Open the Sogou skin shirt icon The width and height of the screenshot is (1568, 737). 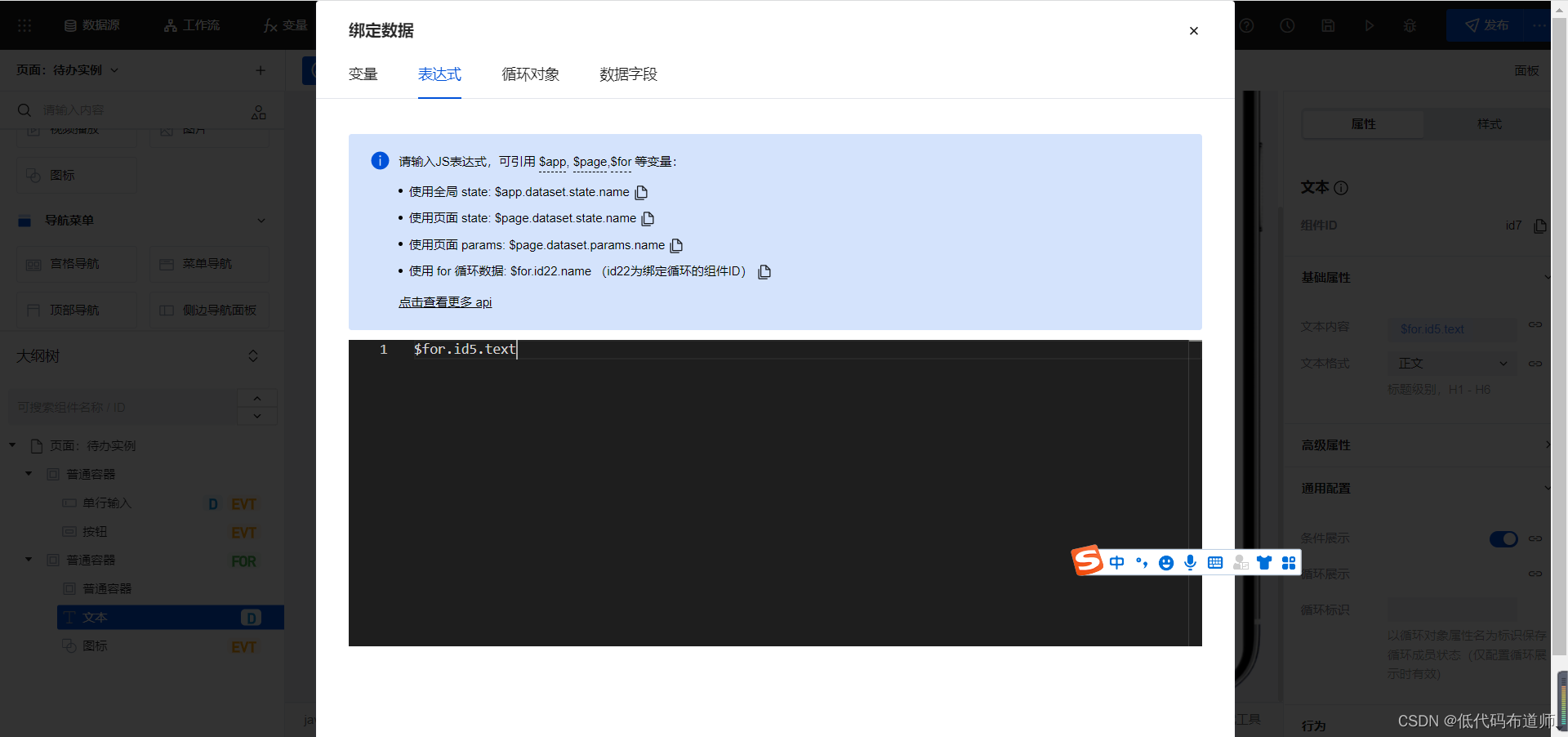pos(1264,562)
